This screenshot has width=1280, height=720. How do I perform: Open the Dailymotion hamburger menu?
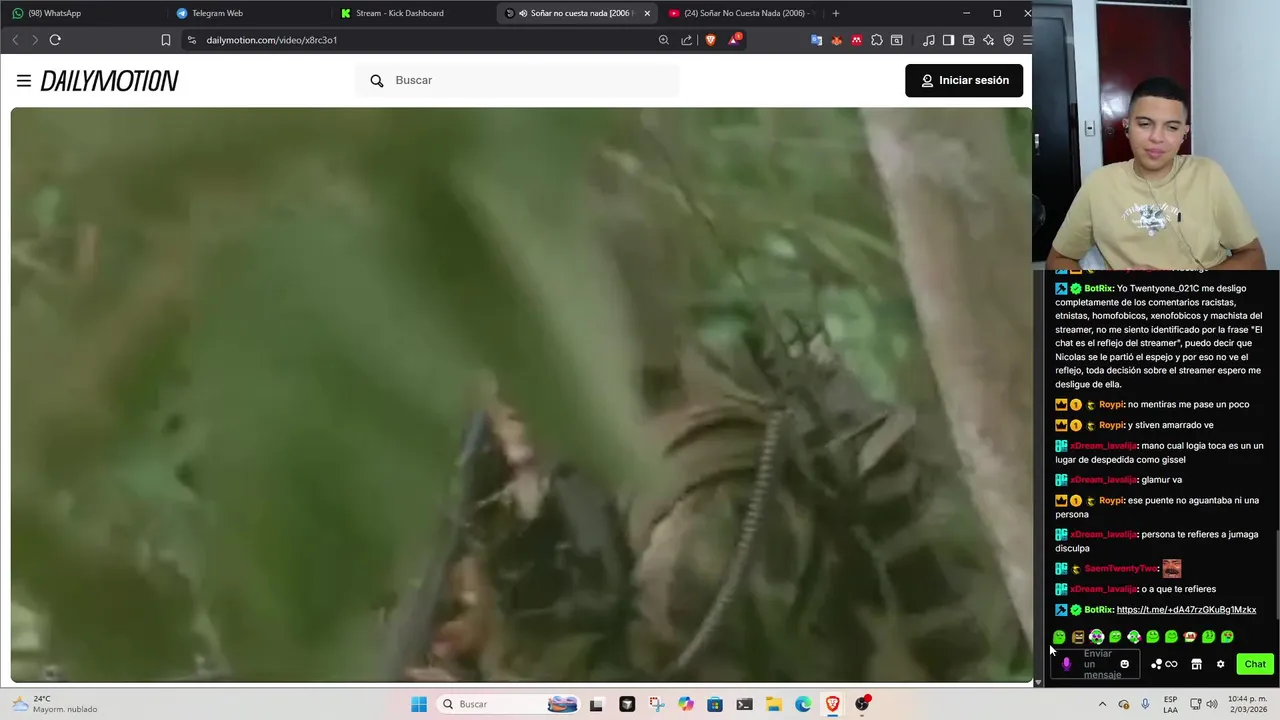point(24,80)
